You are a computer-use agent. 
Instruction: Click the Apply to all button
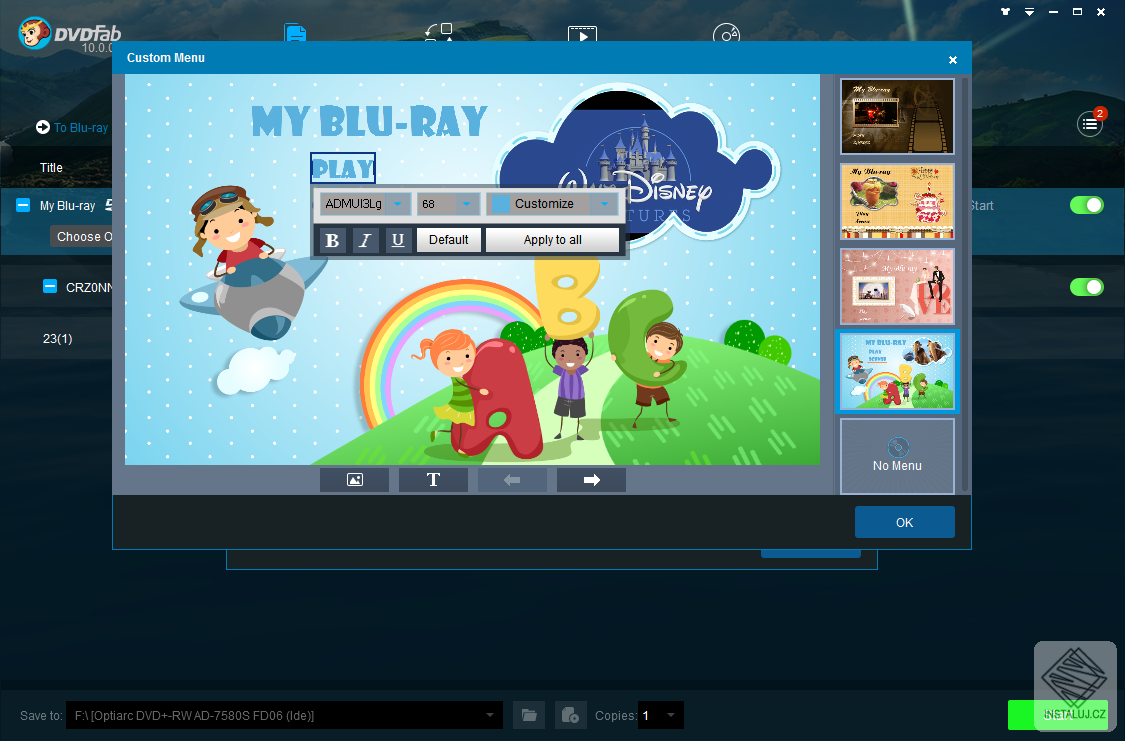(552, 240)
